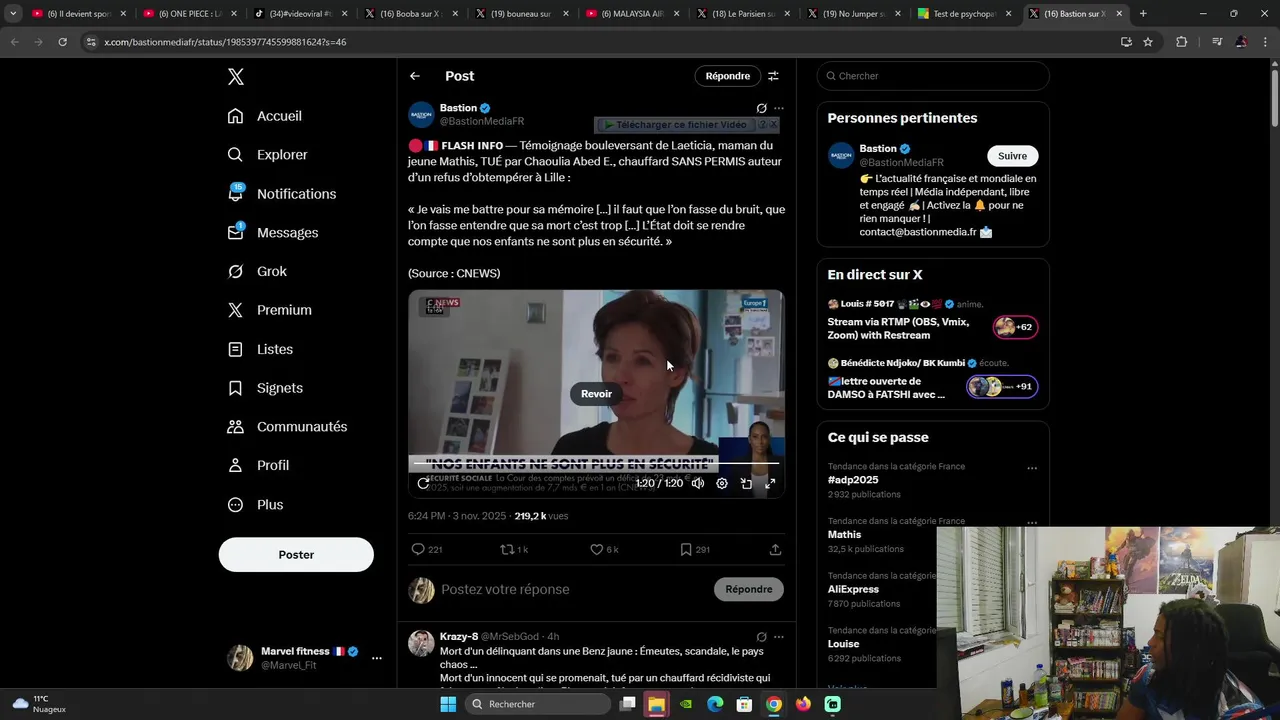This screenshot has height=720, width=1280.
Task: Click Revoir on the video
Action: (x=596, y=394)
